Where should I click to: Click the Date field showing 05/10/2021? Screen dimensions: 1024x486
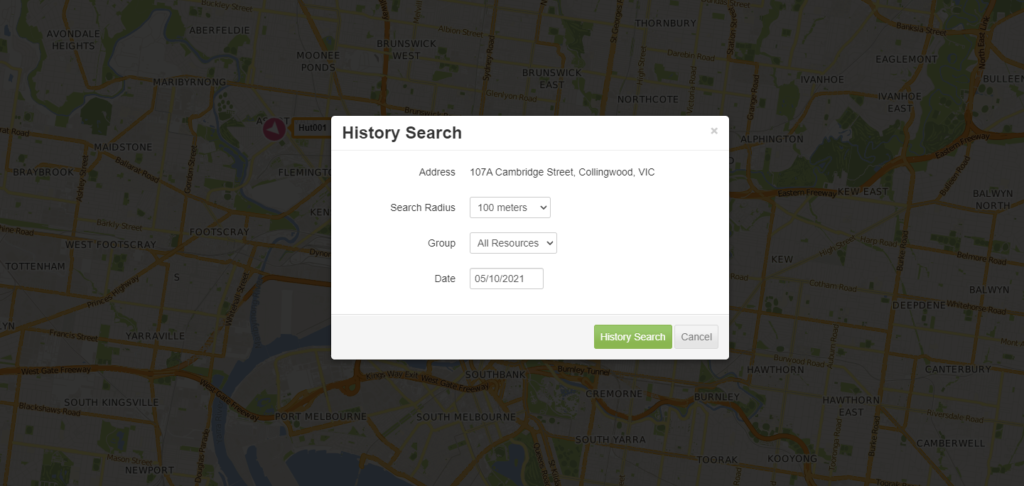click(x=507, y=278)
